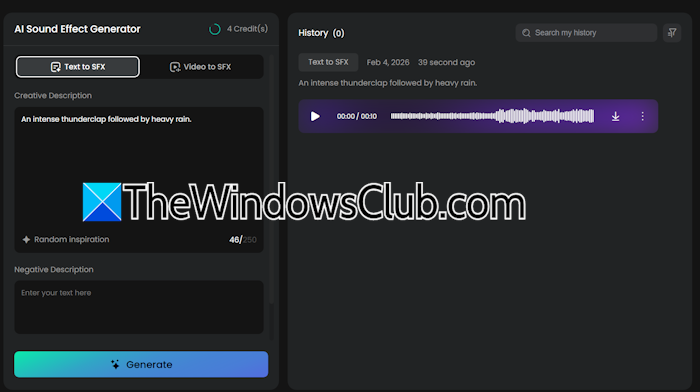The width and height of the screenshot is (700, 392).
Task: Switch to the Text to SFX tab
Action: [78, 67]
